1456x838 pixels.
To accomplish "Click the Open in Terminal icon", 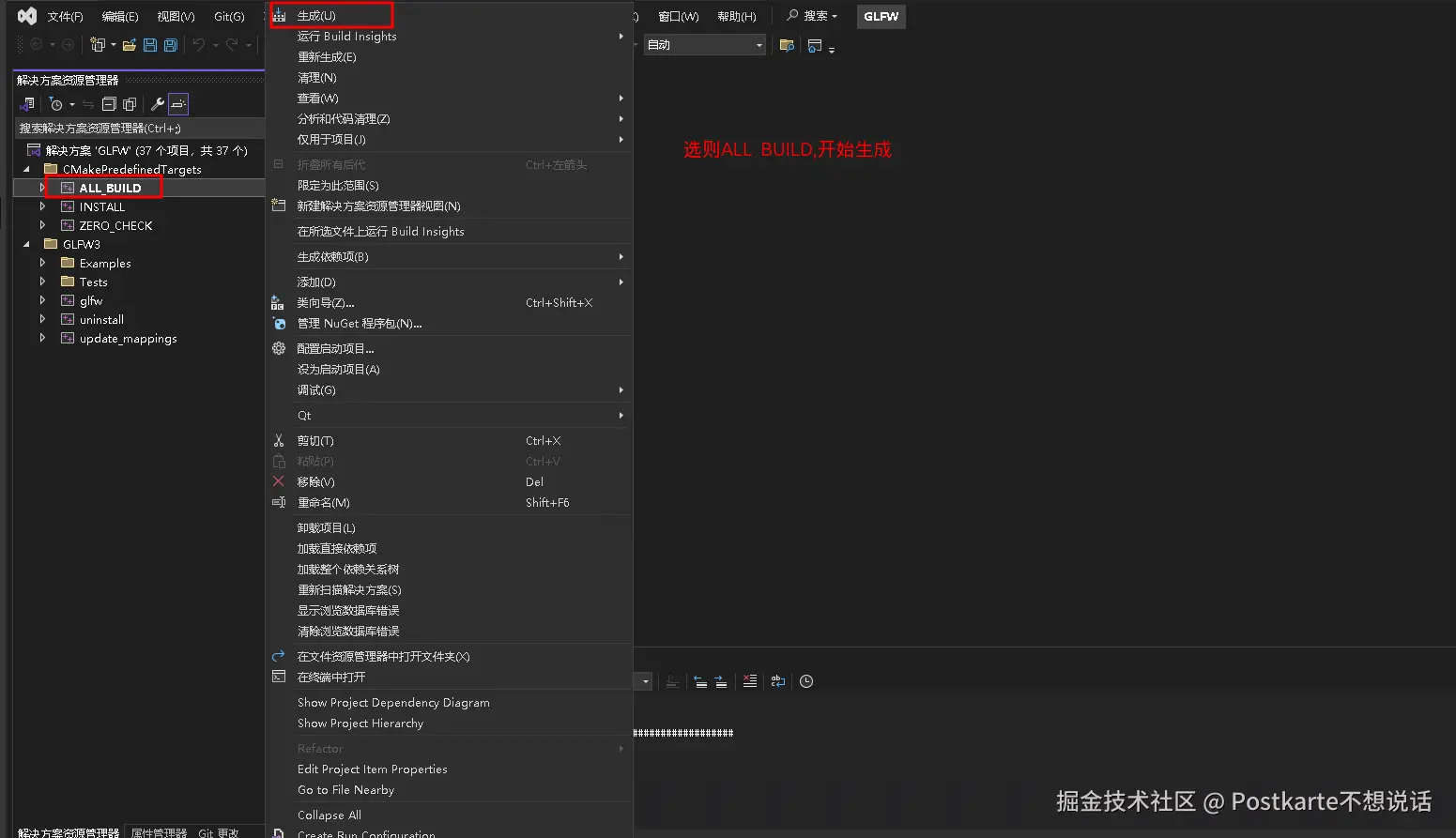I will coord(279,677).
